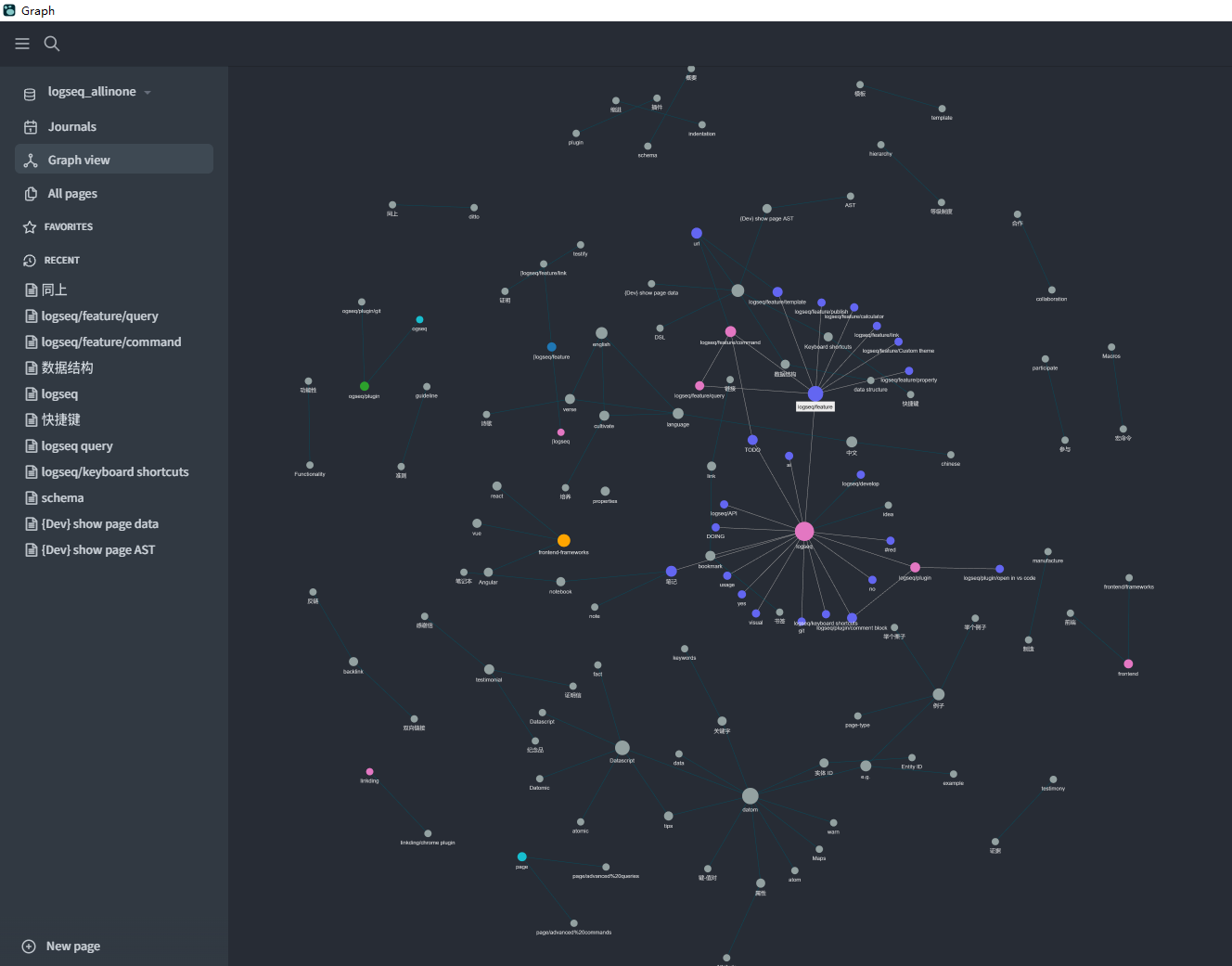Select the language graph node
The image size is (1232, 966).
pos(678,414)
